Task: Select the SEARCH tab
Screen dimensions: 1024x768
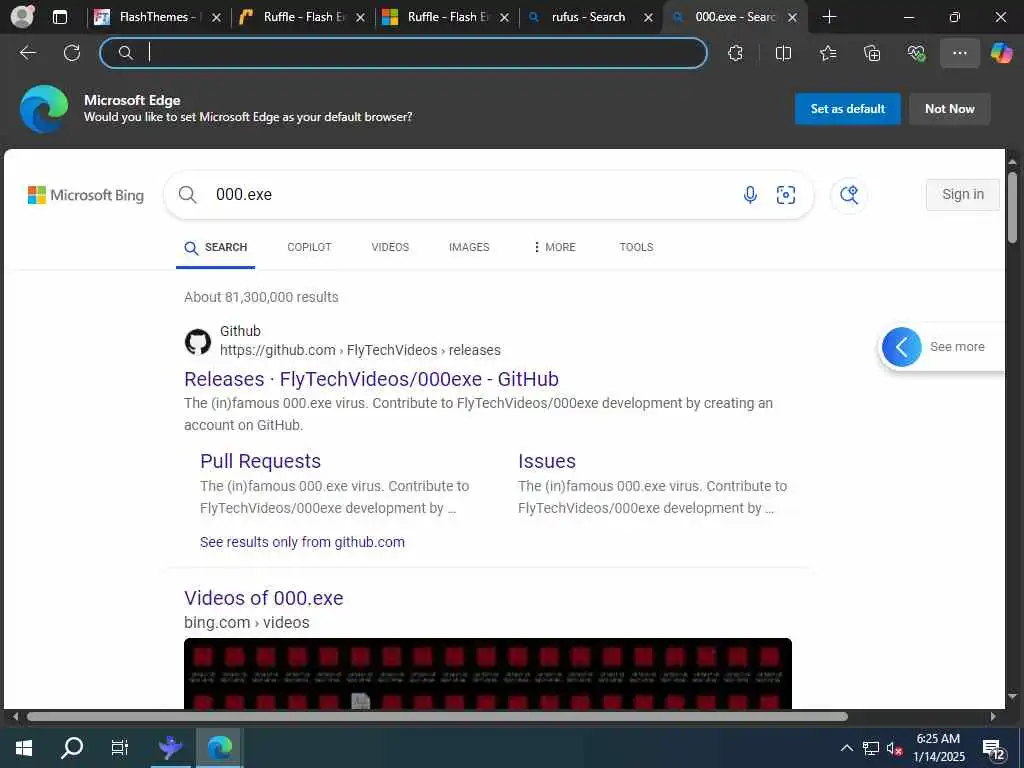Action: pos(216,248)
